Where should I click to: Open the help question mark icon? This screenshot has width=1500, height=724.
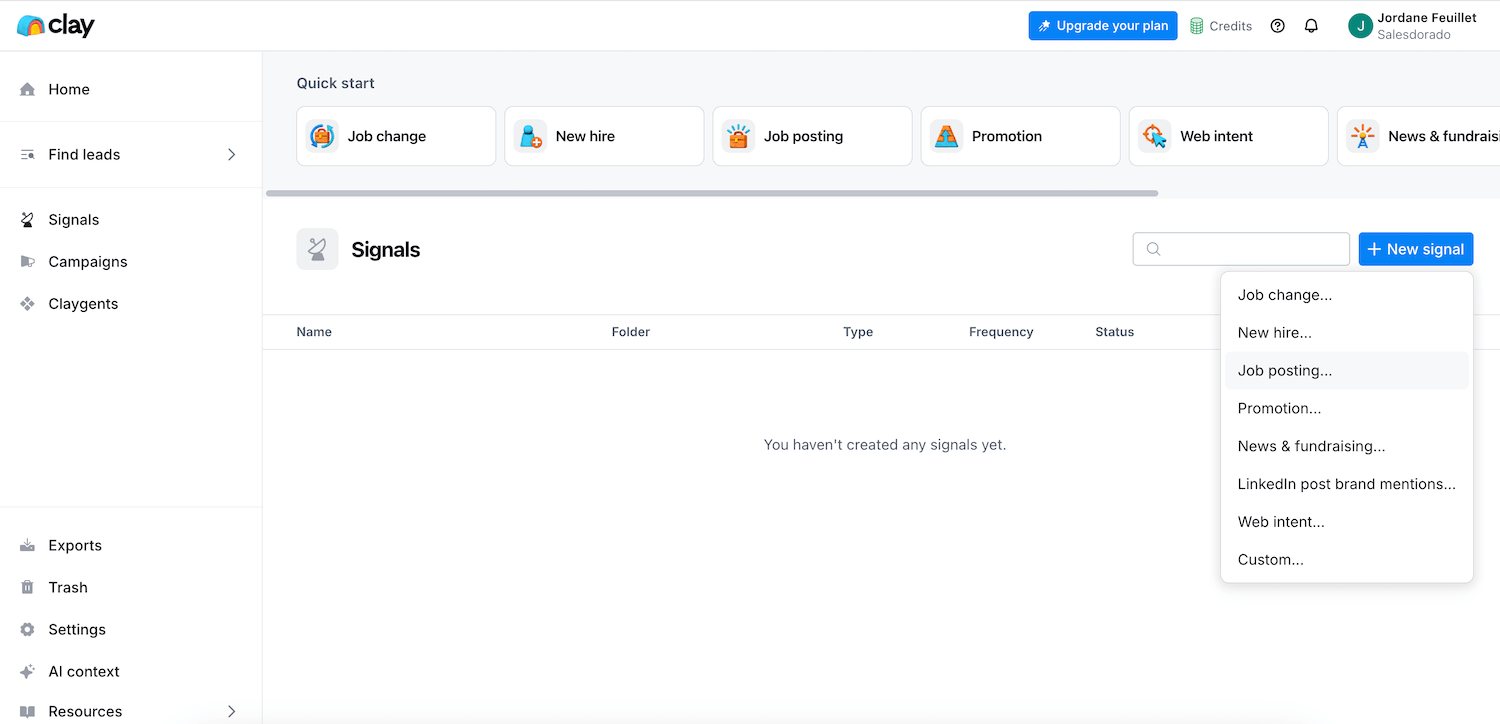point(1277,26)
